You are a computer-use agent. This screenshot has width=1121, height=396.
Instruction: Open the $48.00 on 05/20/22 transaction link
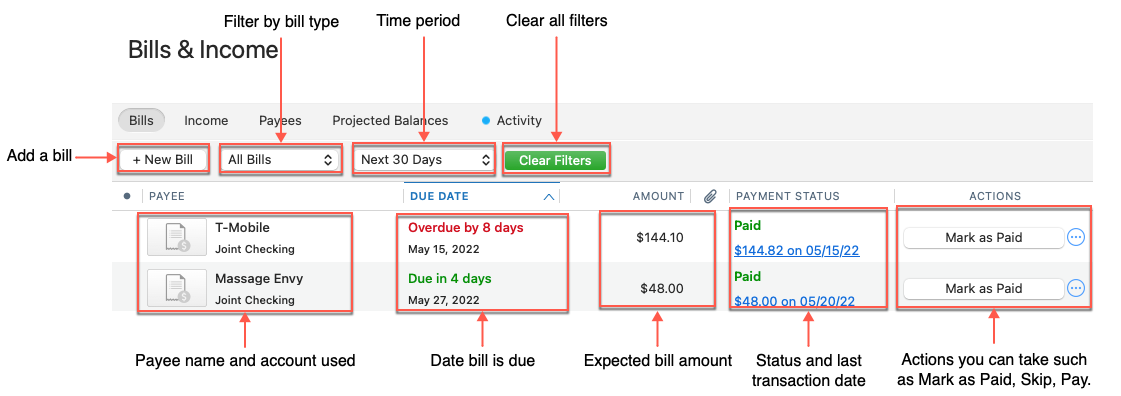click(794, 302)
